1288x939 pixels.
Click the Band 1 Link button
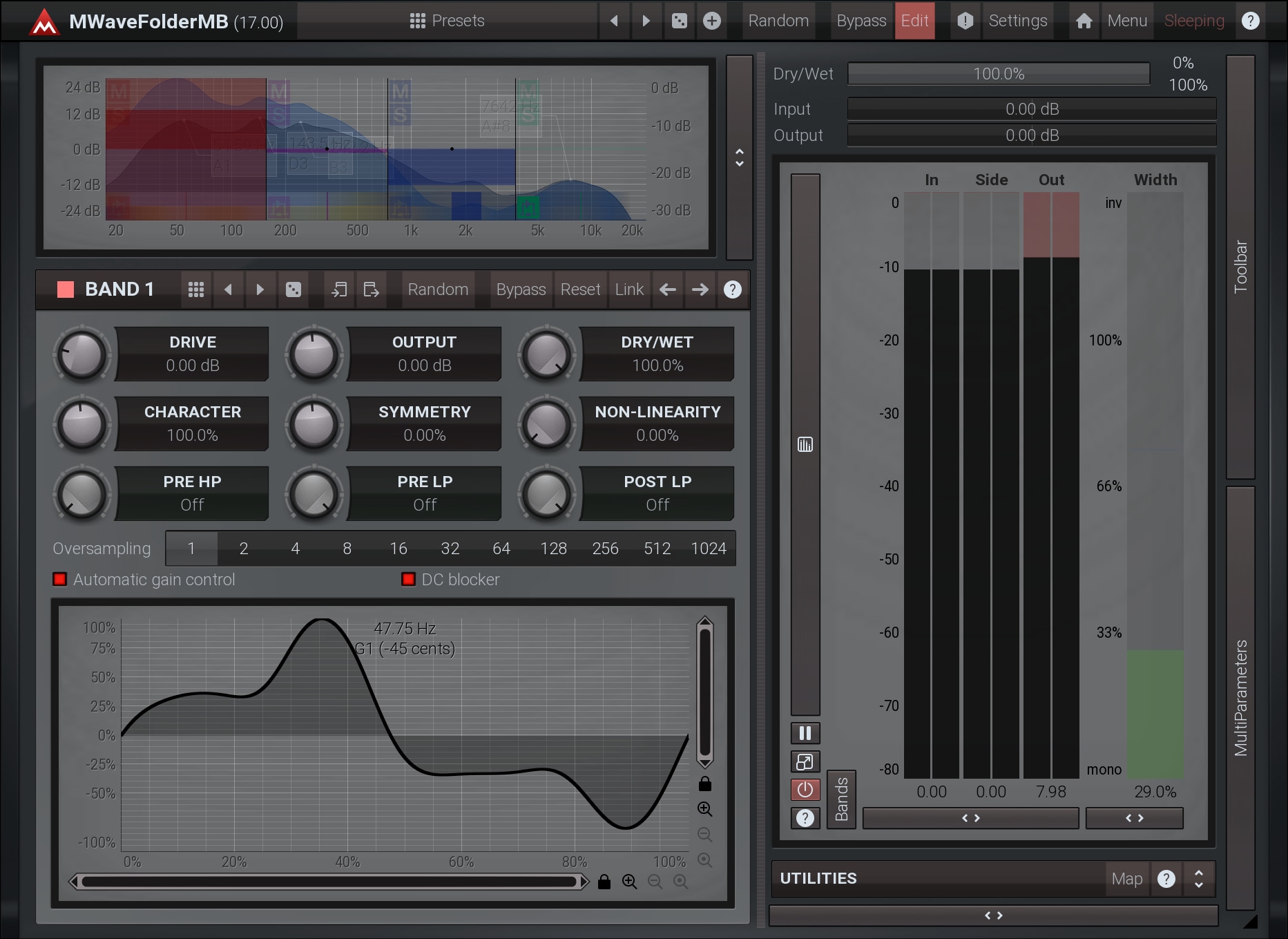[x=629, y=290]
